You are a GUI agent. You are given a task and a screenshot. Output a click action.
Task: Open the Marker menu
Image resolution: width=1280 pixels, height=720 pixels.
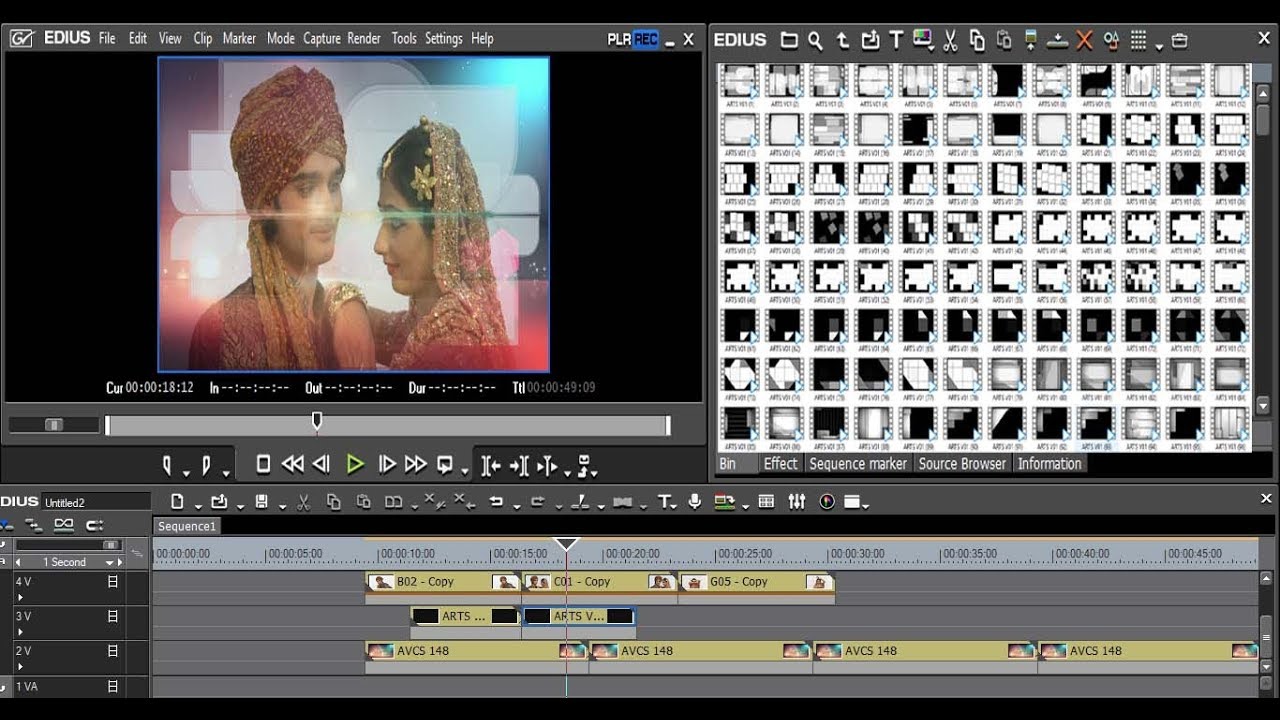tap(239, 39)
